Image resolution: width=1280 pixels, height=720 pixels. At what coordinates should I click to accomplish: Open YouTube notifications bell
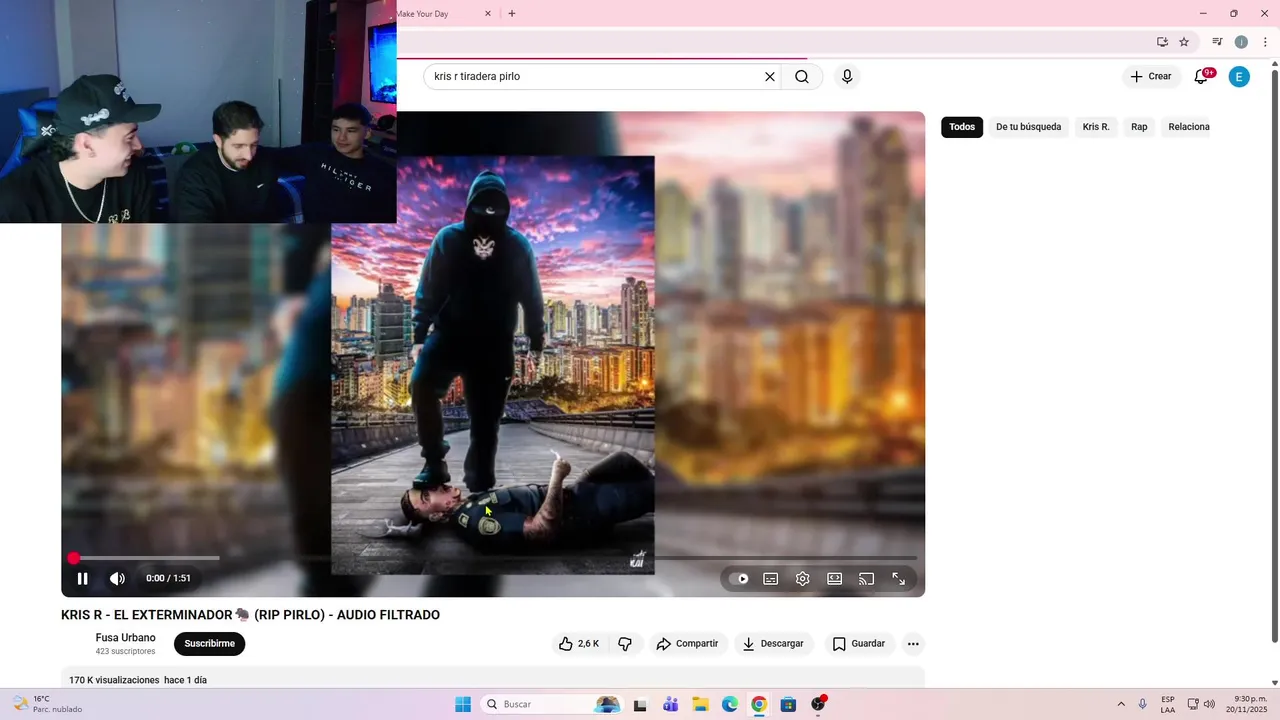point(1202,77)
